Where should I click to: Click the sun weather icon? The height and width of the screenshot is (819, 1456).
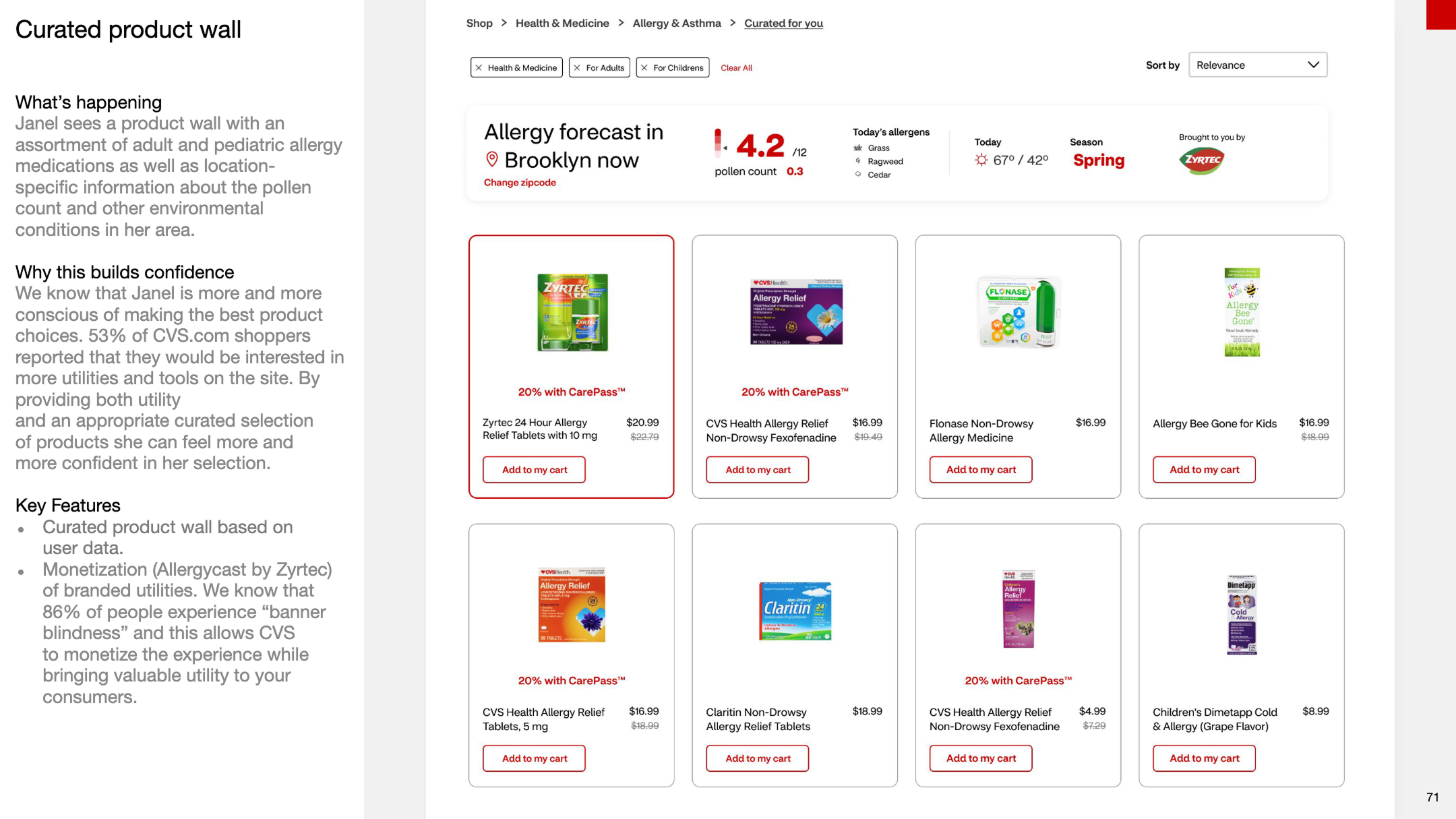pos(981,160)
